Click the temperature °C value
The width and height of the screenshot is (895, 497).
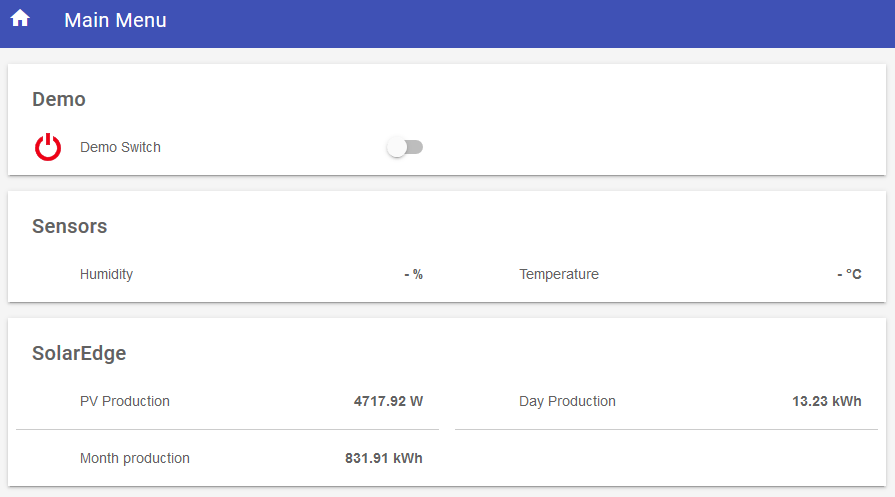[849, 274]
